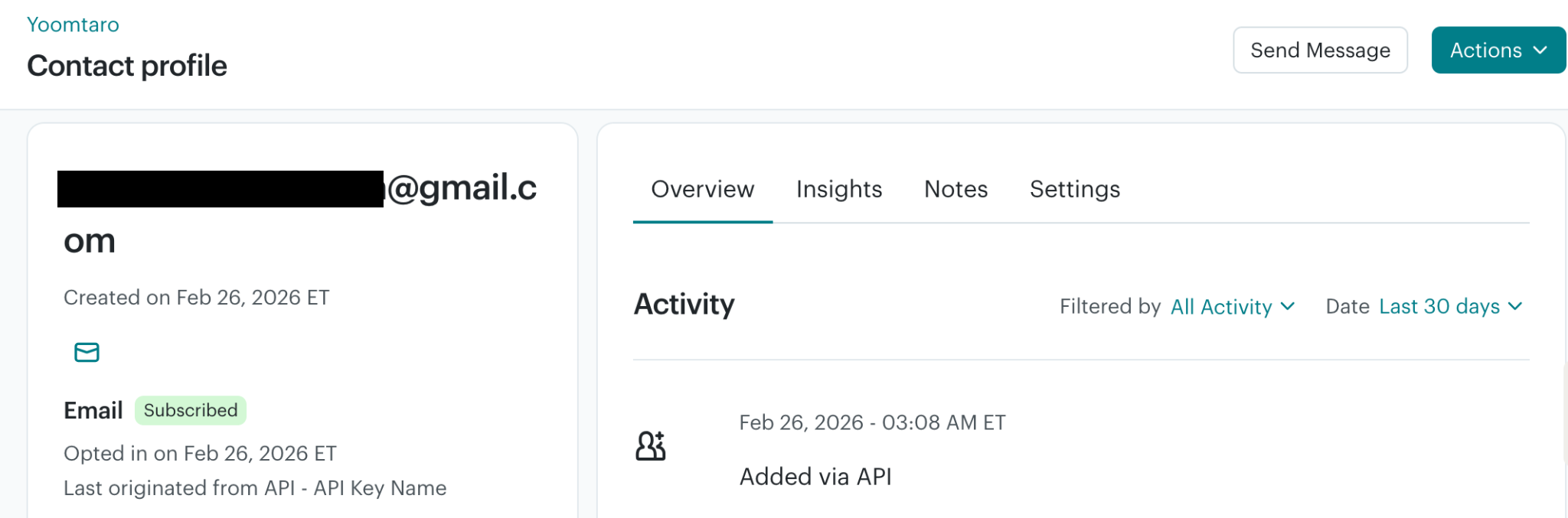Click the green Subscribed status badge

pyautogui.click(x=191, y=410)
